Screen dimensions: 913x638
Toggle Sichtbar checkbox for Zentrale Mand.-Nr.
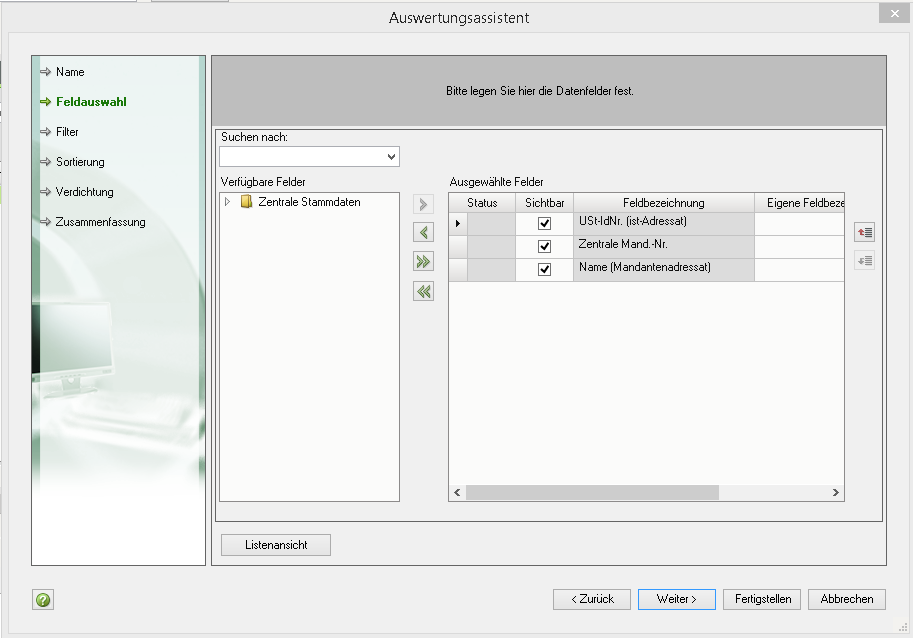544,246
